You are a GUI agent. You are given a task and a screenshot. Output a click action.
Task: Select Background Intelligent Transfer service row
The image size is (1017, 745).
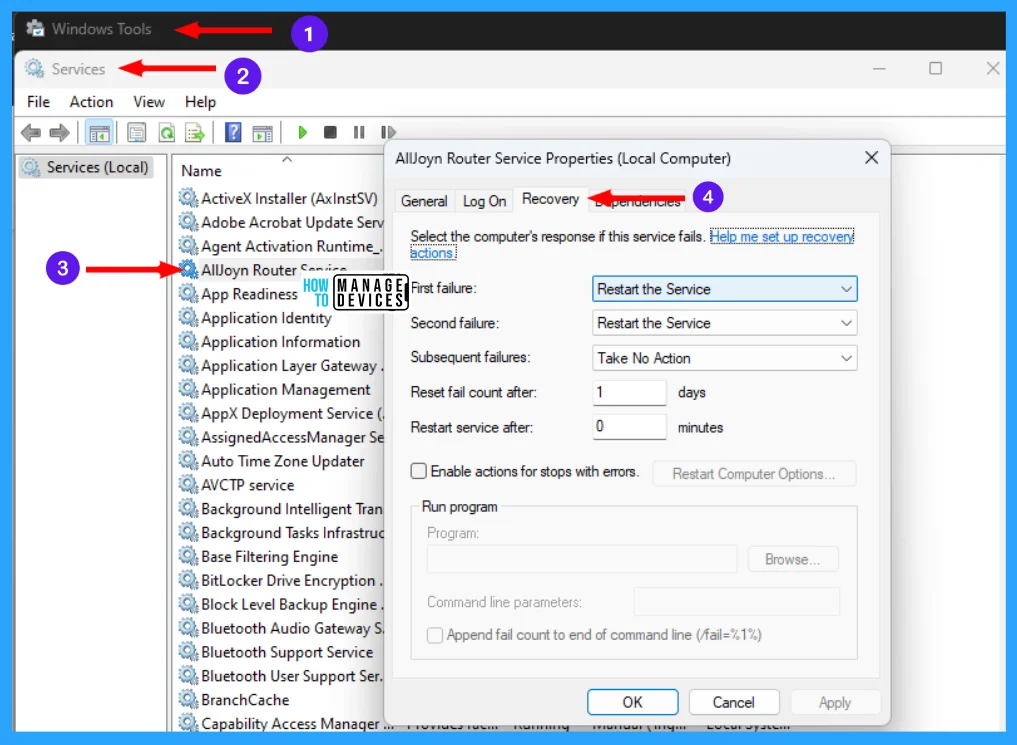click(281, 509)
